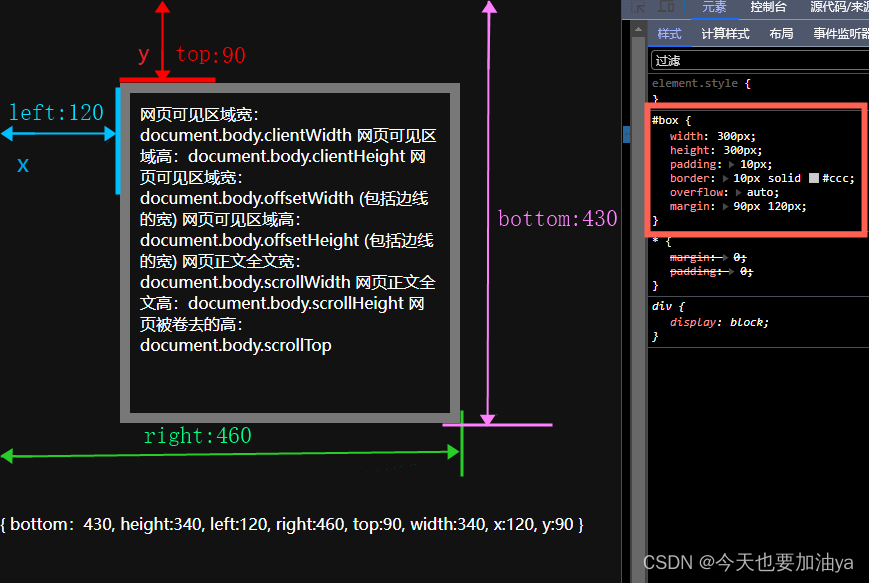Switch to the 计算样式 sub-tab
The image size is (869, 583).
pos(725,34)
